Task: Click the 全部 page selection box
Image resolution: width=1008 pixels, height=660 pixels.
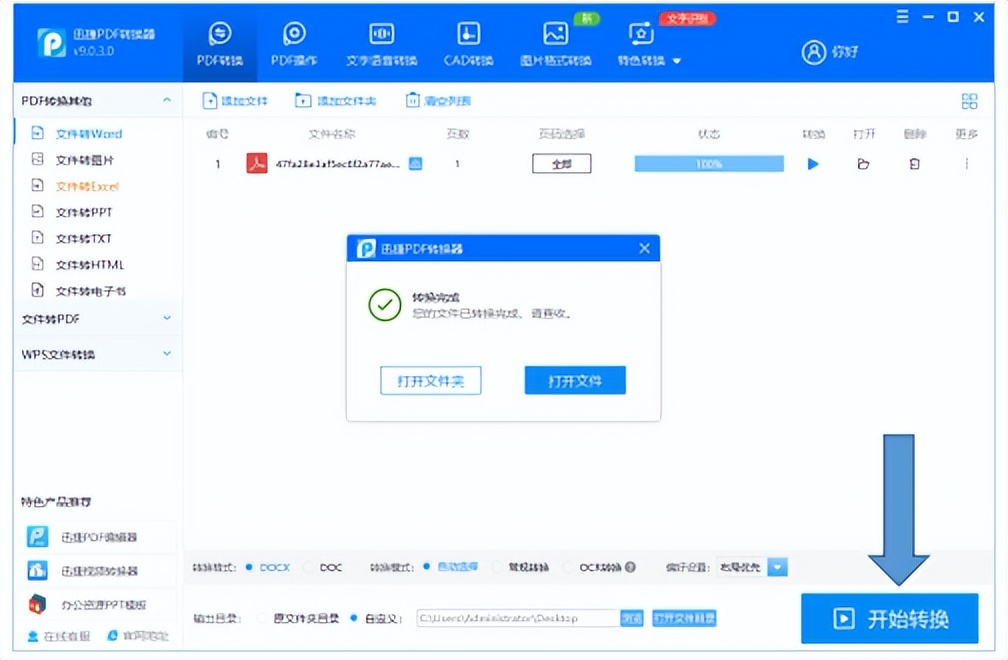Action: click(x=562, y=164)
